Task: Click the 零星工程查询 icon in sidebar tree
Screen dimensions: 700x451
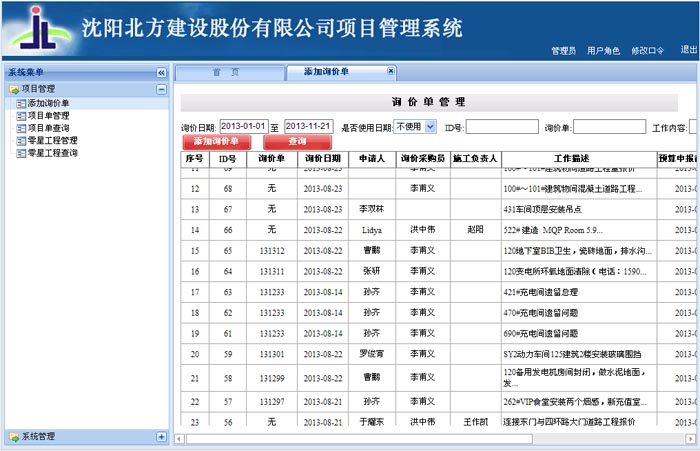Action: pyautogui.click(x=21, y=153)
